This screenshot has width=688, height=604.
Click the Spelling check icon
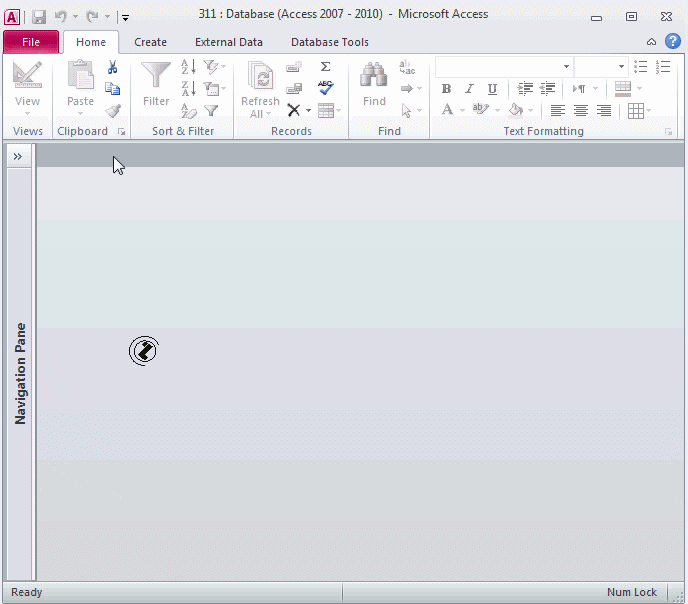(325, 88)
